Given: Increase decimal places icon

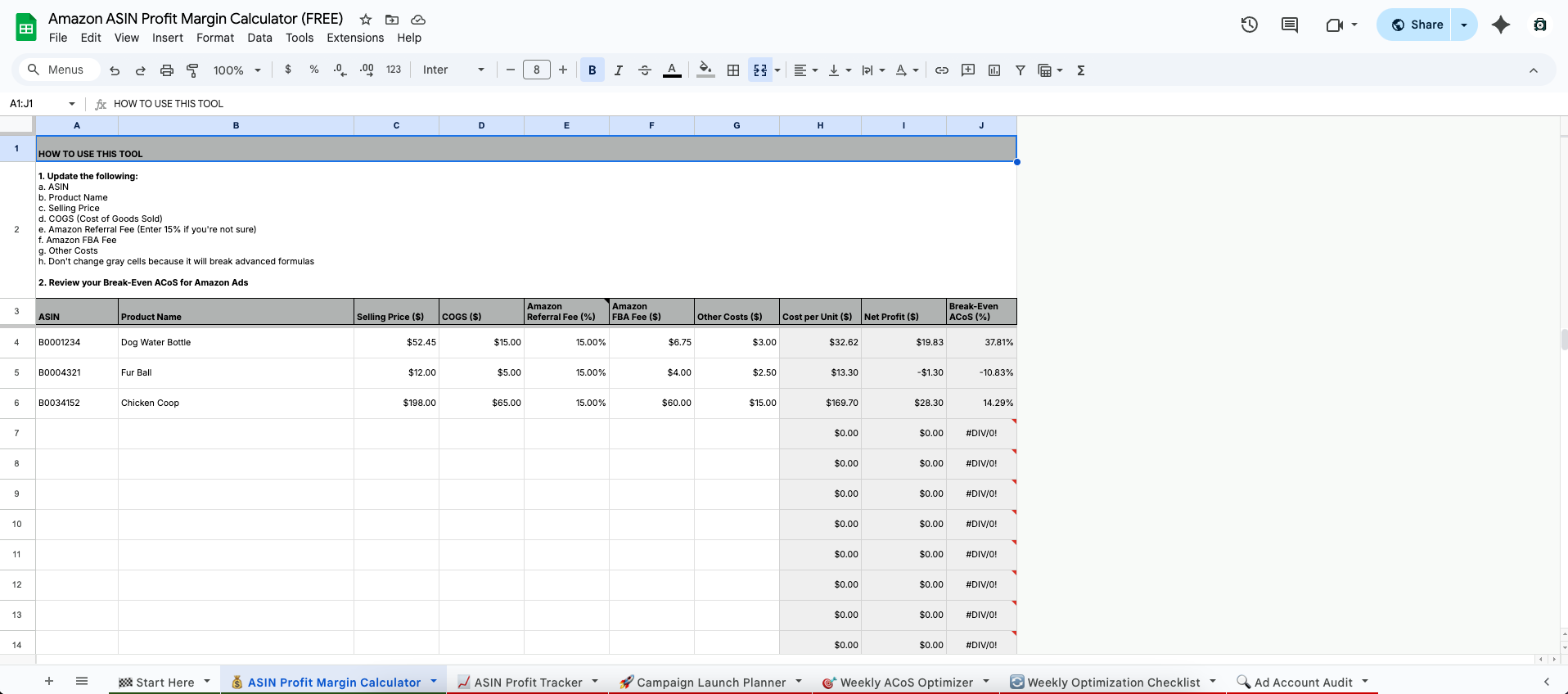Looking at the screenshot, I should click(367, 70).
